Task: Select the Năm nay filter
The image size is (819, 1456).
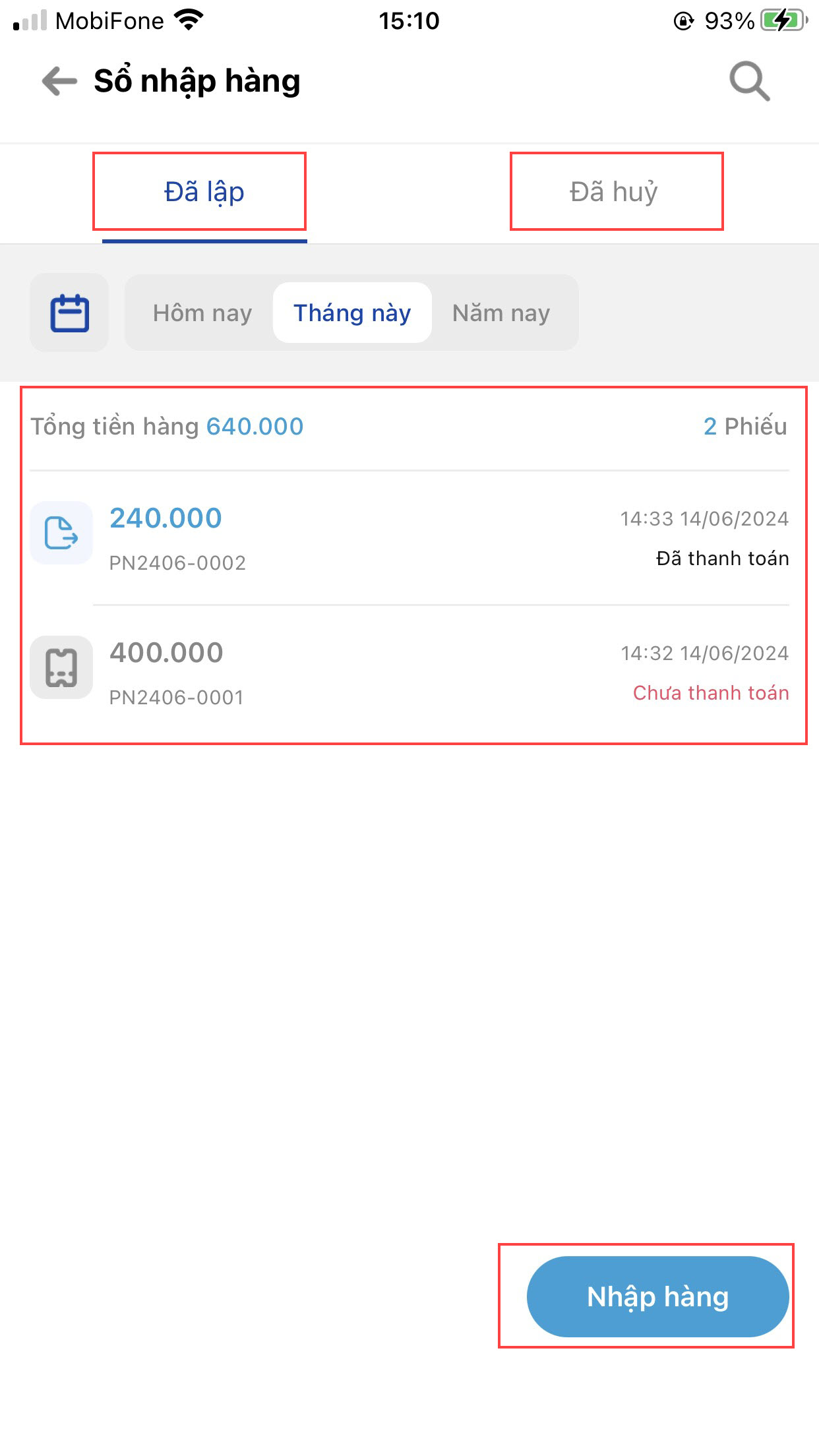Action: coord(501,313)
